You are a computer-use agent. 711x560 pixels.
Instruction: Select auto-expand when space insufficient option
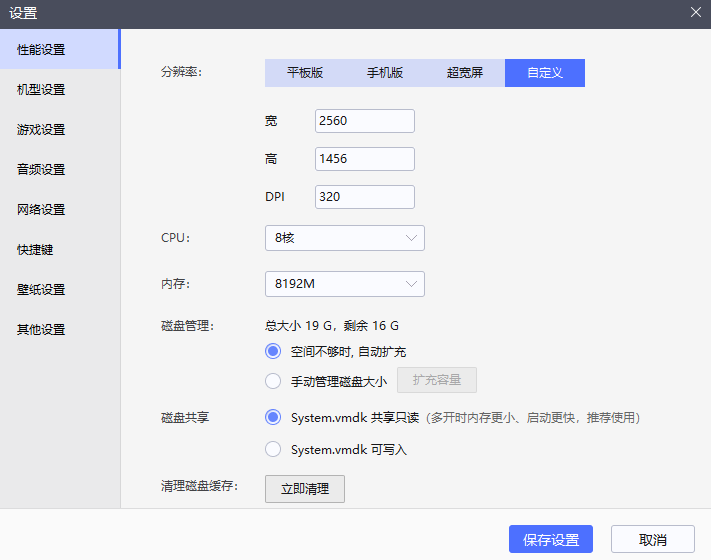273,351
